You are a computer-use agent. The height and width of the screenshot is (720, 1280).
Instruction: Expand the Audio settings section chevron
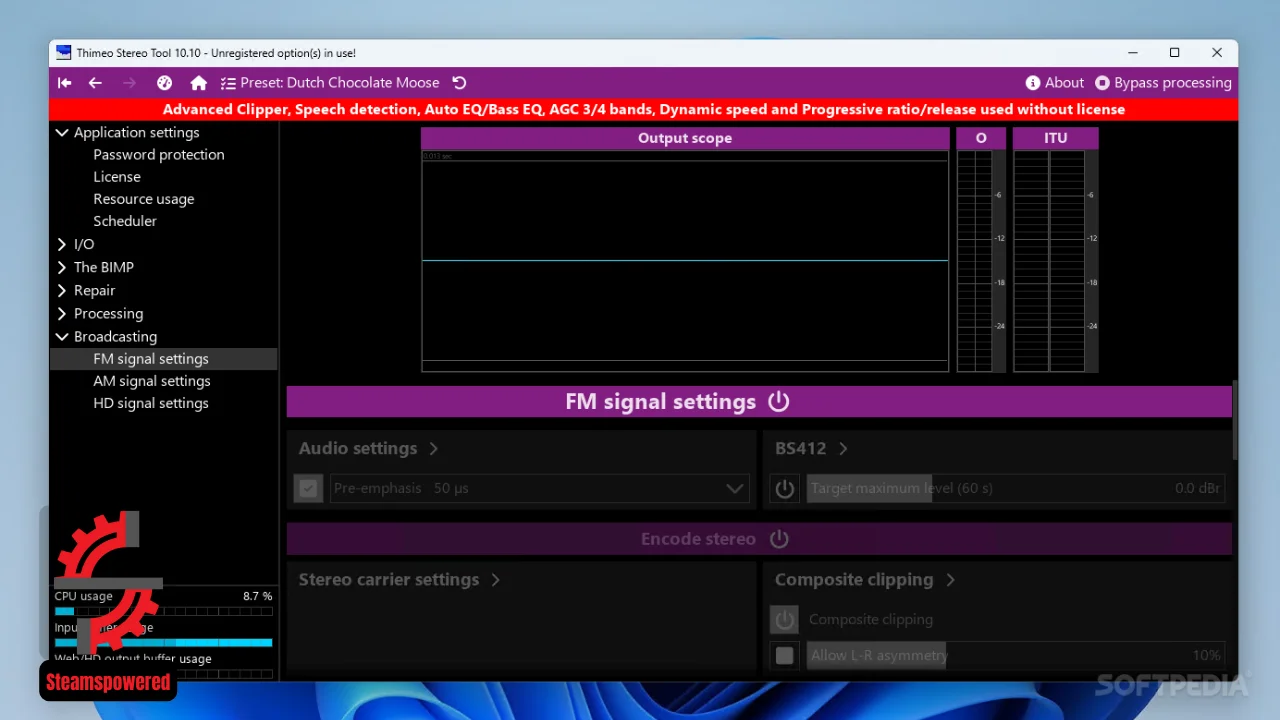tap(433, 449)
